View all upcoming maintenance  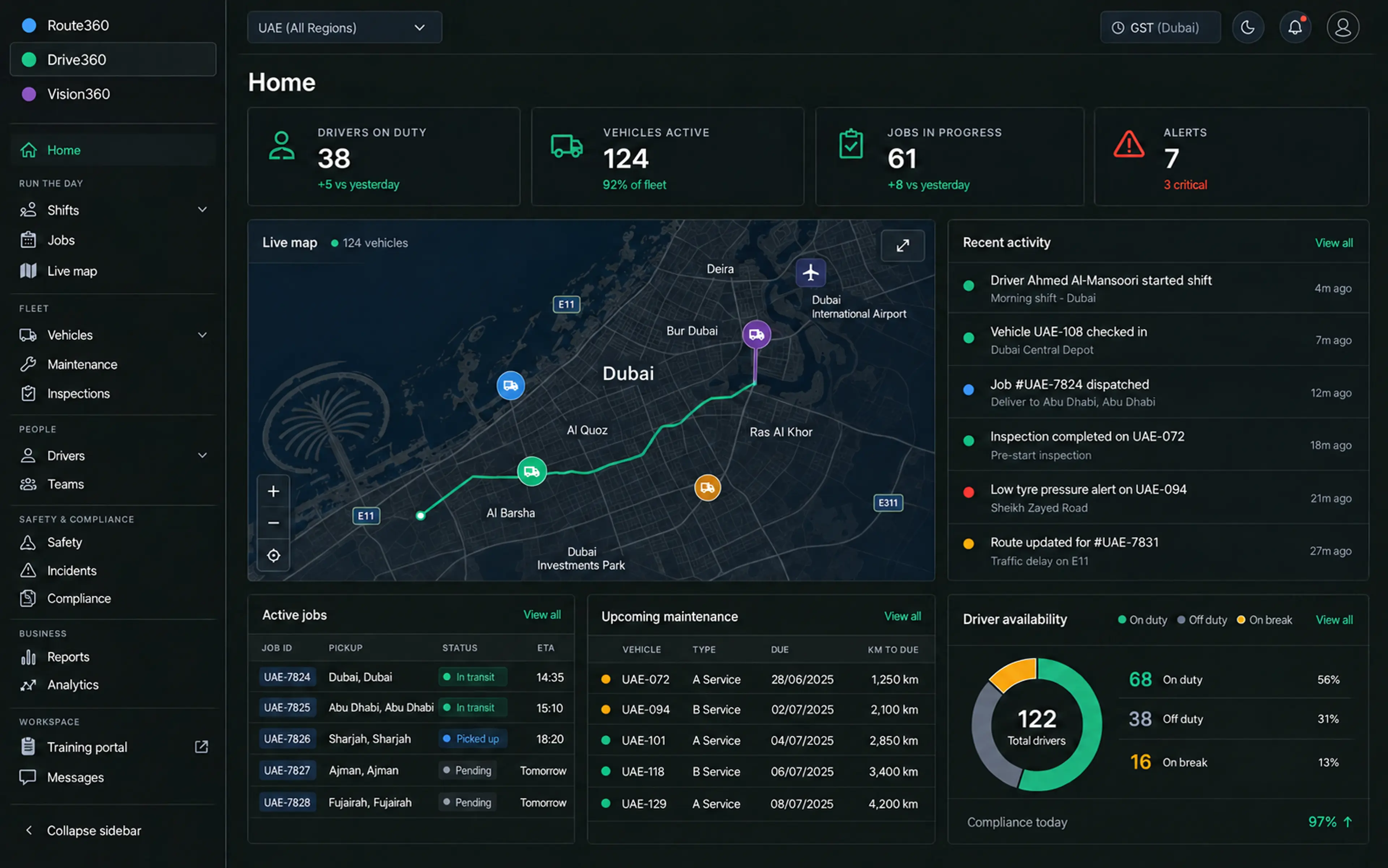[x=902, y=616]
